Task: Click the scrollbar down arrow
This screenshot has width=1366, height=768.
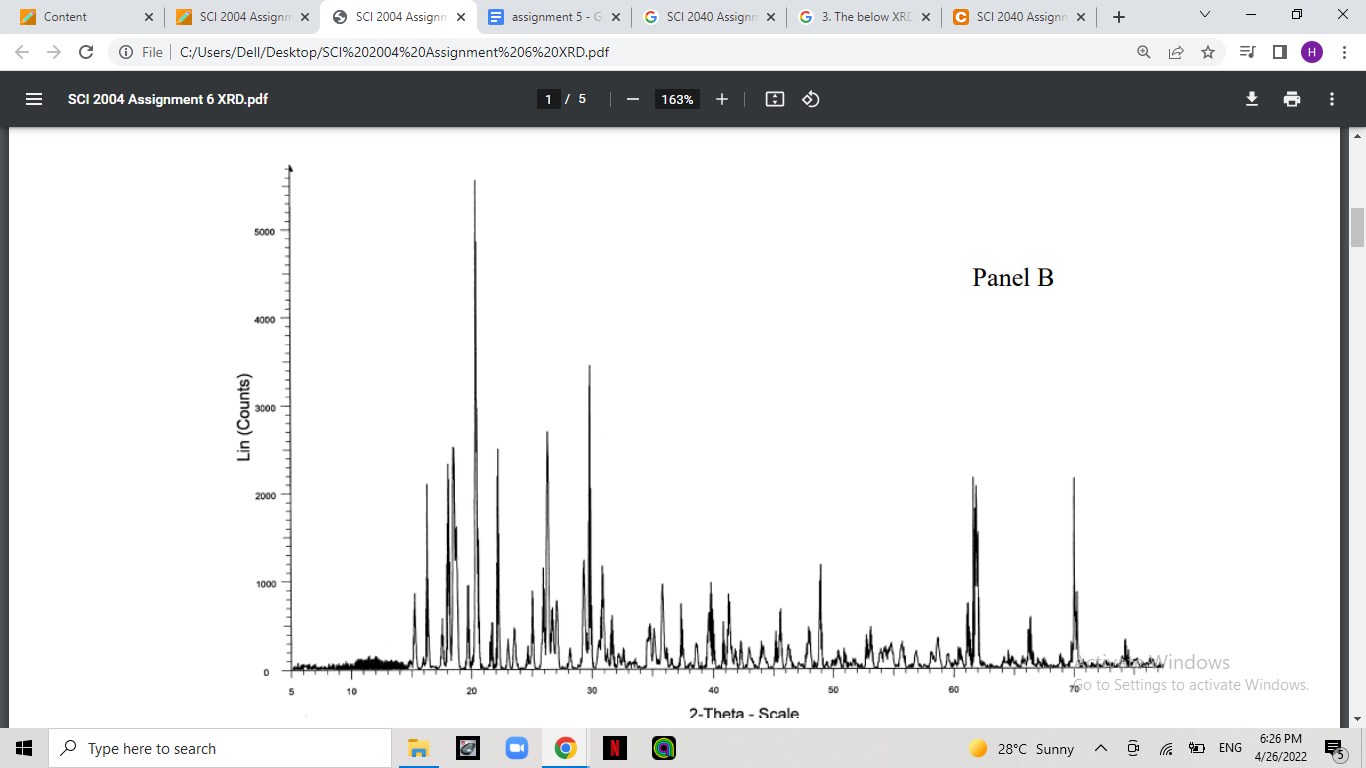Action: tap(1357, 719)
